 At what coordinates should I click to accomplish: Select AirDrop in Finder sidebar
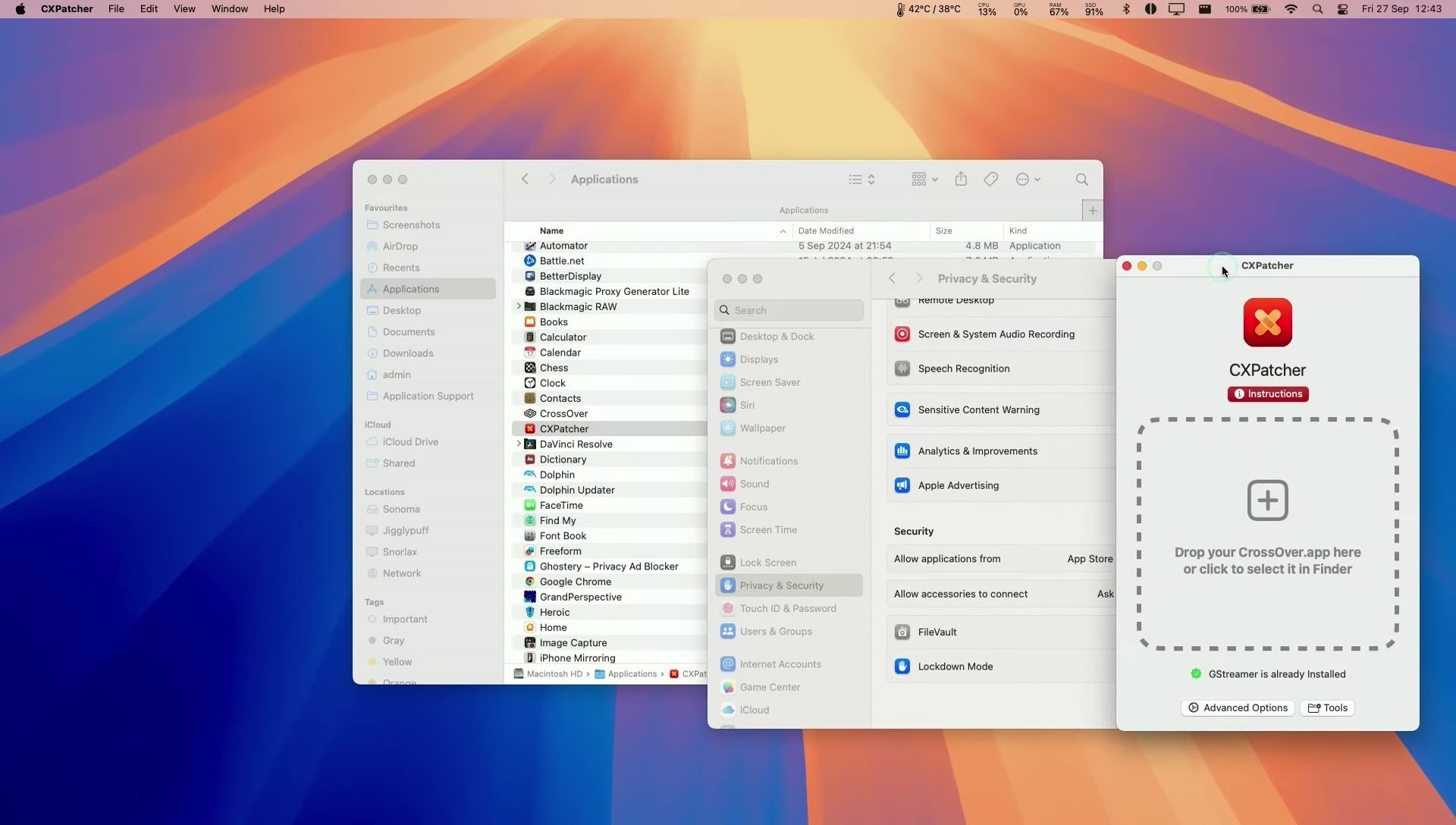428,246
